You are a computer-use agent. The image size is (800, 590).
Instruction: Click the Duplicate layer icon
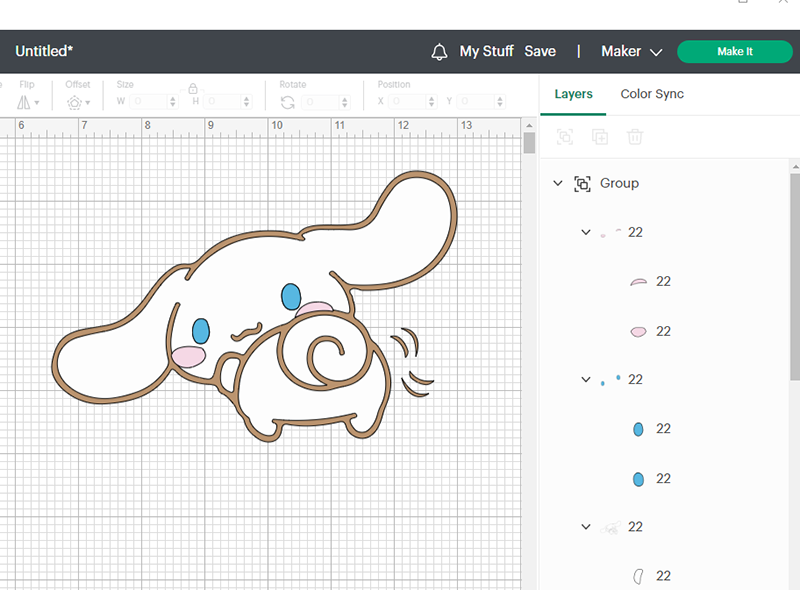[599, 137]
